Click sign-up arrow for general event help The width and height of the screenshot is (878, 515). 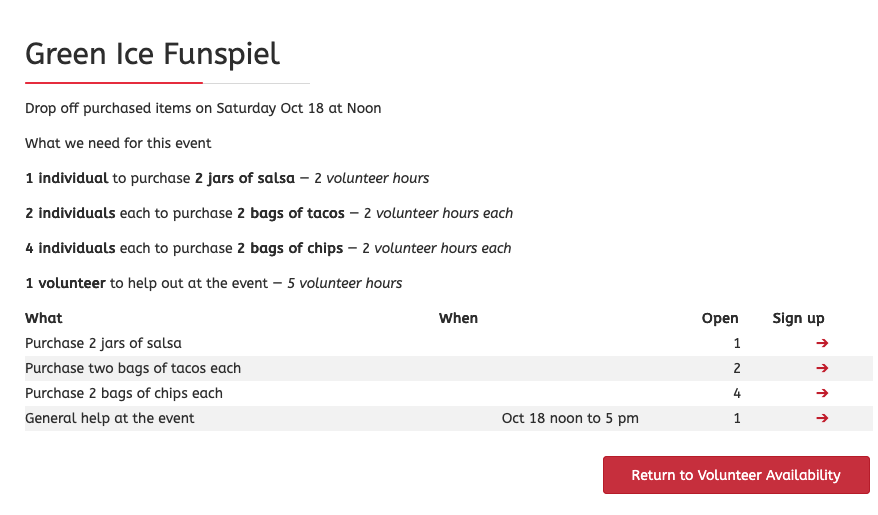click(822, 418)
